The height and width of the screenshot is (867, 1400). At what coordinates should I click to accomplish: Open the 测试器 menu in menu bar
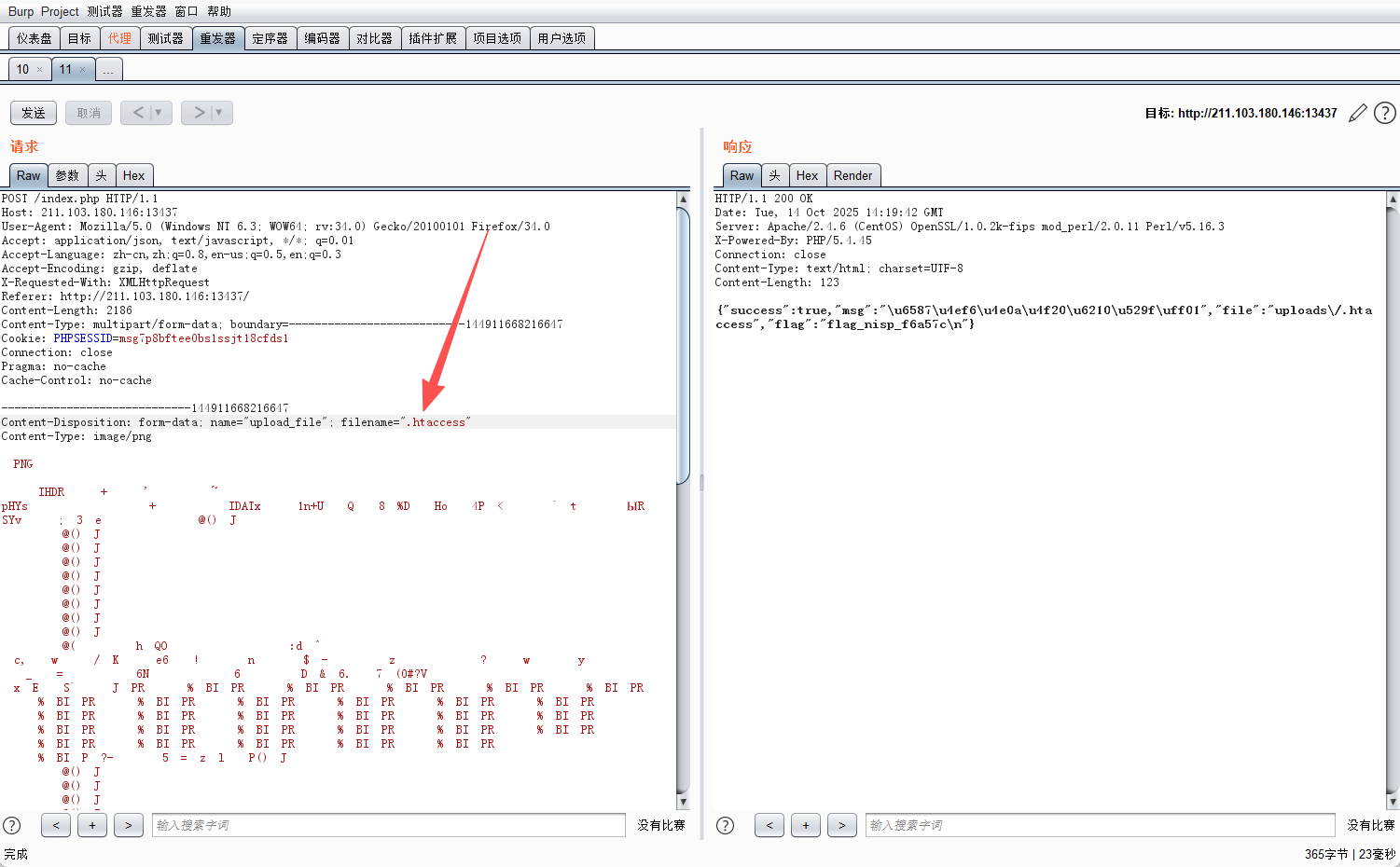point(104,11)
